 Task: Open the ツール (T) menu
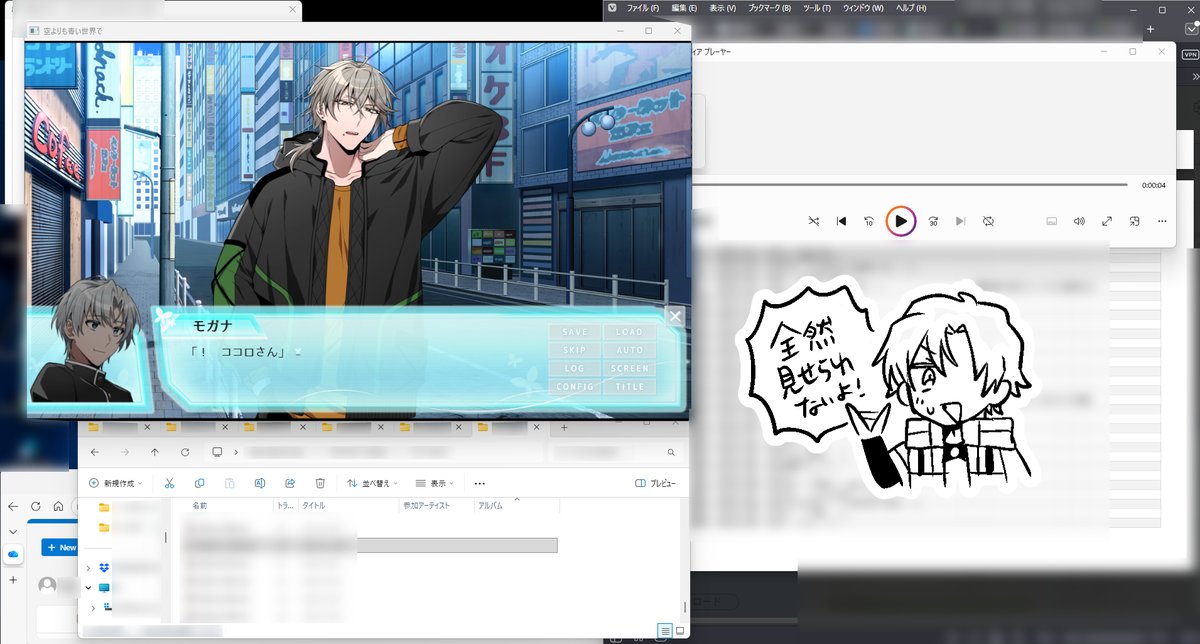click(x=817, y=8)
